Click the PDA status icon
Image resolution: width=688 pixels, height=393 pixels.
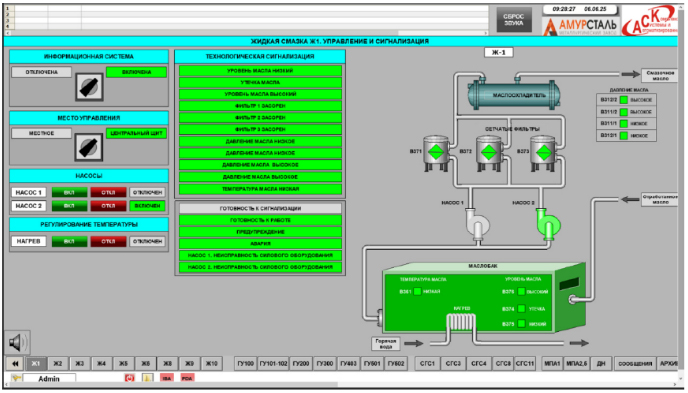click(187, 378)
